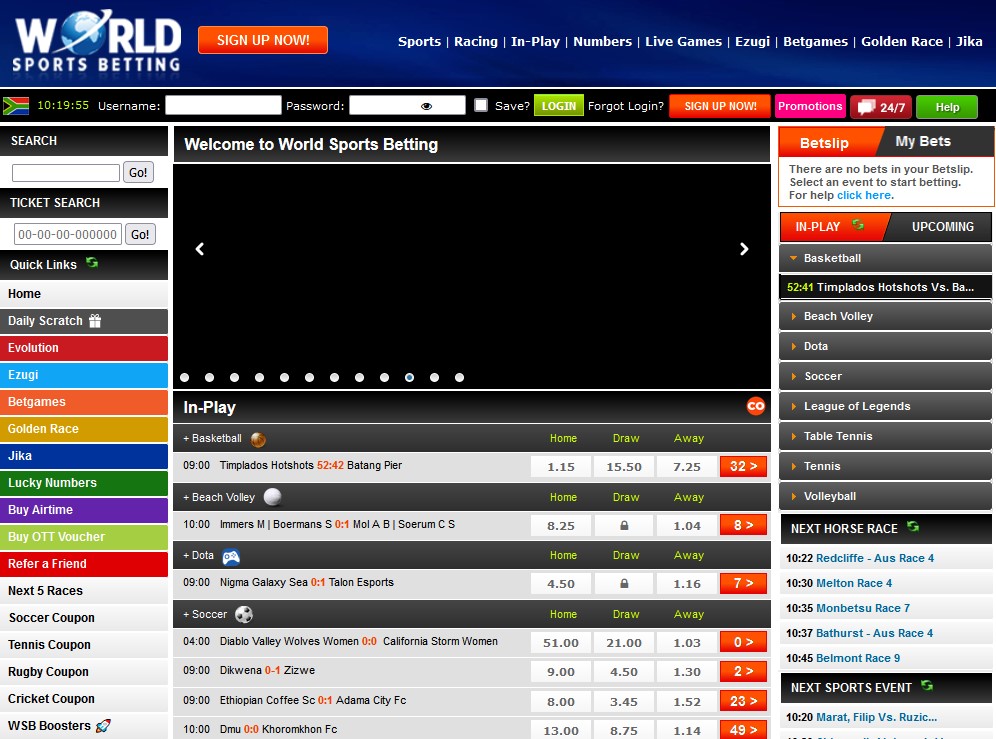This screenshot has width=996, height=739.
Task: Select the active tenth carousel dot
Action: click(x=410, y=377)
